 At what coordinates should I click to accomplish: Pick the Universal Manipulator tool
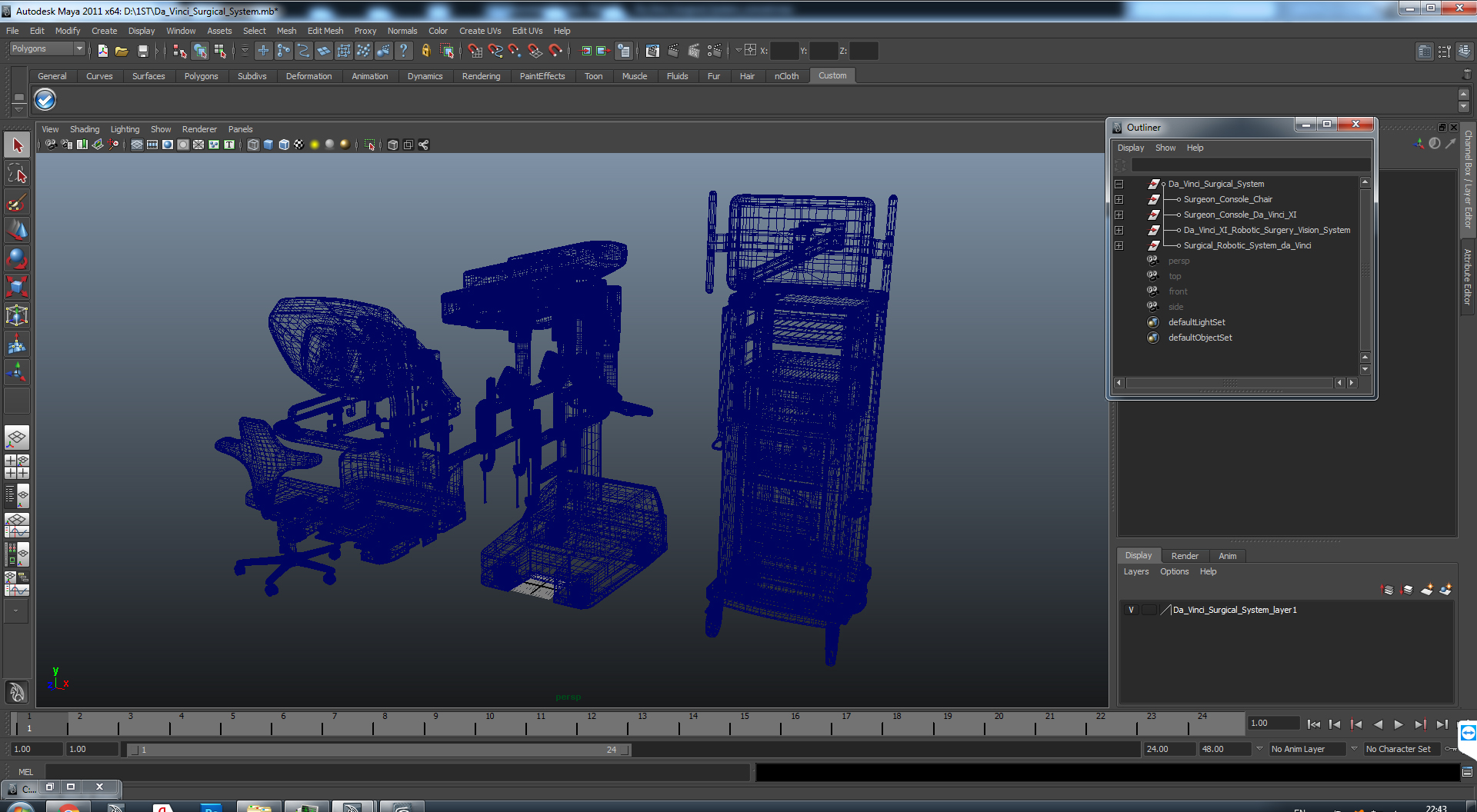[x=17, y=316]
